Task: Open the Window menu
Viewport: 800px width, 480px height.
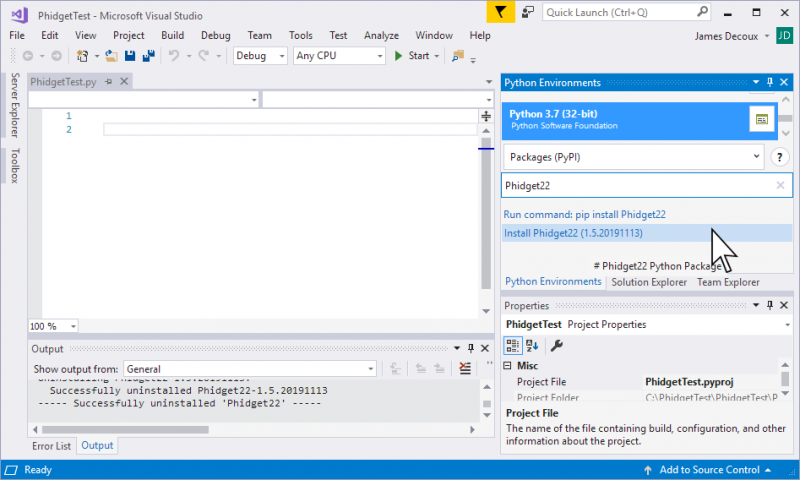Action: point(434,35)
